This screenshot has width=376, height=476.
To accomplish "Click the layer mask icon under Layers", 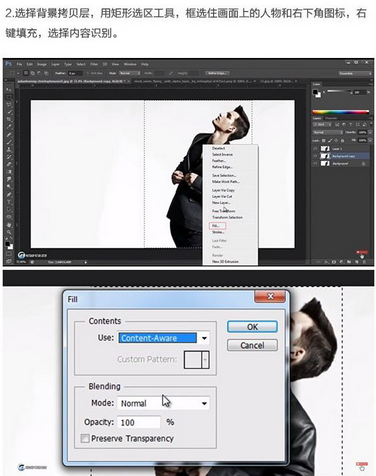I will (x=334, y=262).
